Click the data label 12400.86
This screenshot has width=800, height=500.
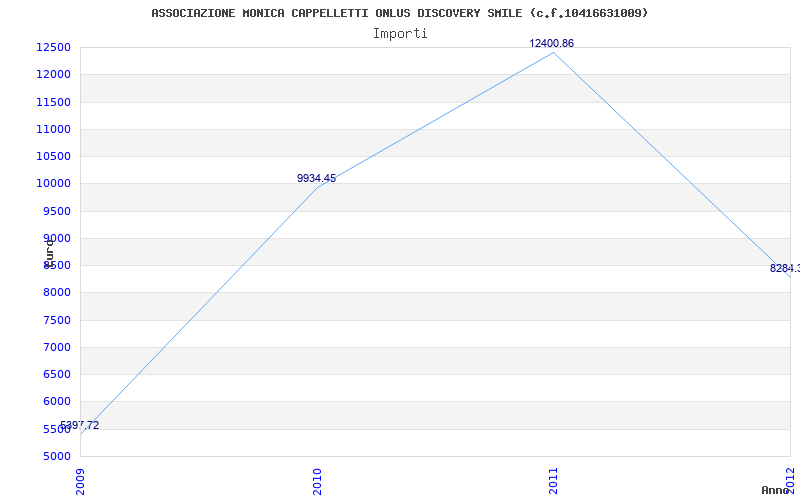(x=552, y=43)
